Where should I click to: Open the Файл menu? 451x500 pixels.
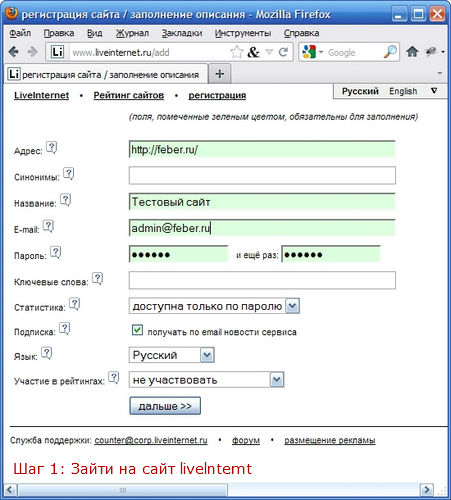pos(20,33)
